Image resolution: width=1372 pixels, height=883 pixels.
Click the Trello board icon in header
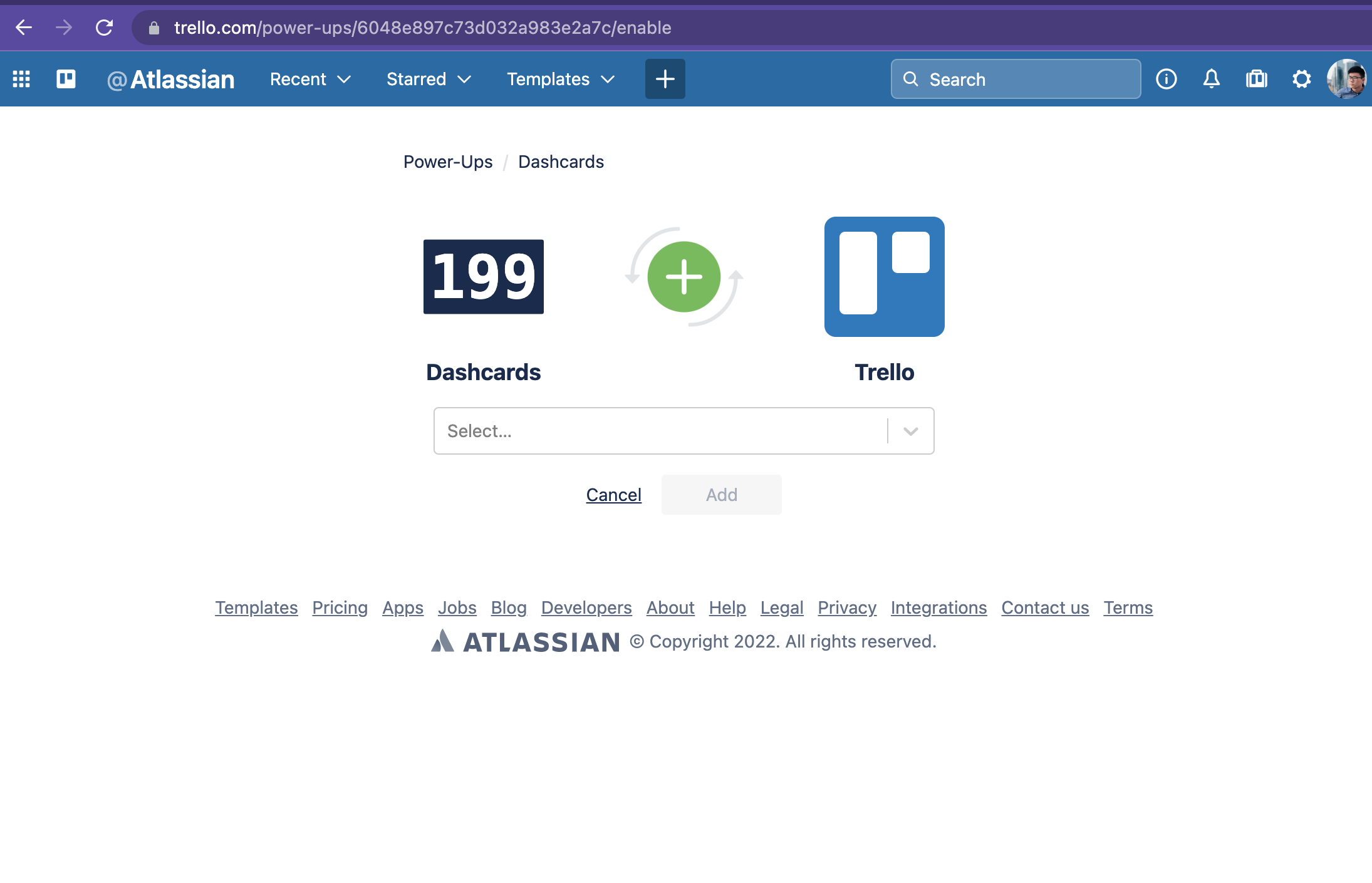[66, 79]
